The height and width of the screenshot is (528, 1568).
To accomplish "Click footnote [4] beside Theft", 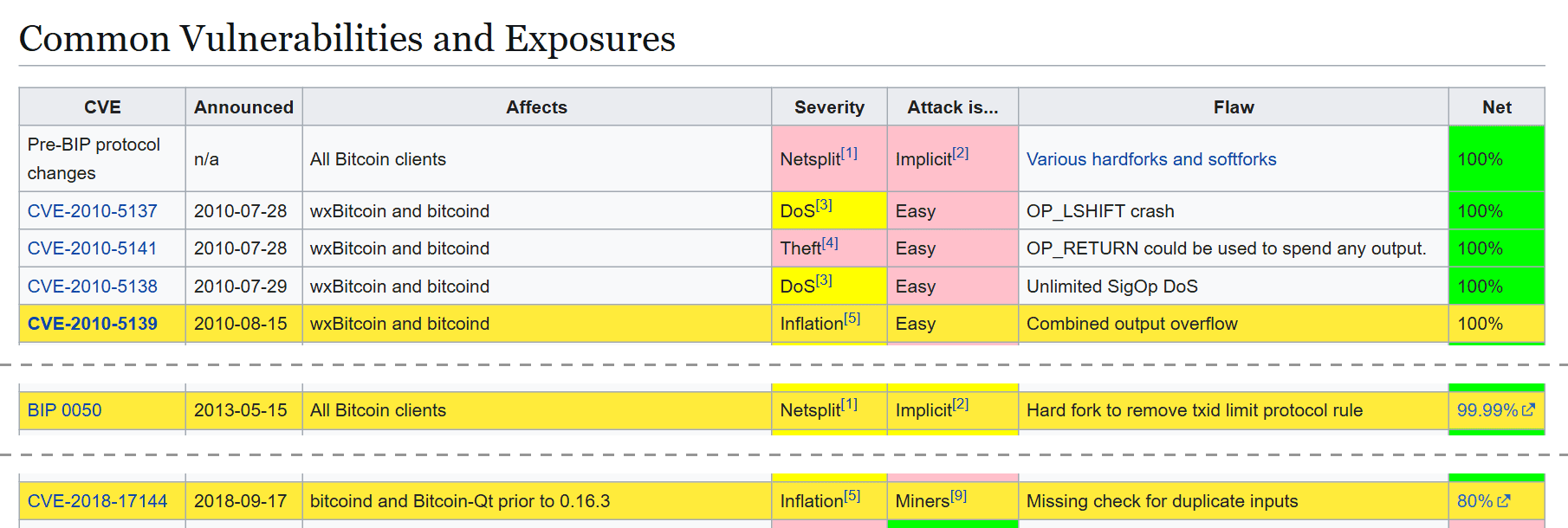I will (830, 242).
